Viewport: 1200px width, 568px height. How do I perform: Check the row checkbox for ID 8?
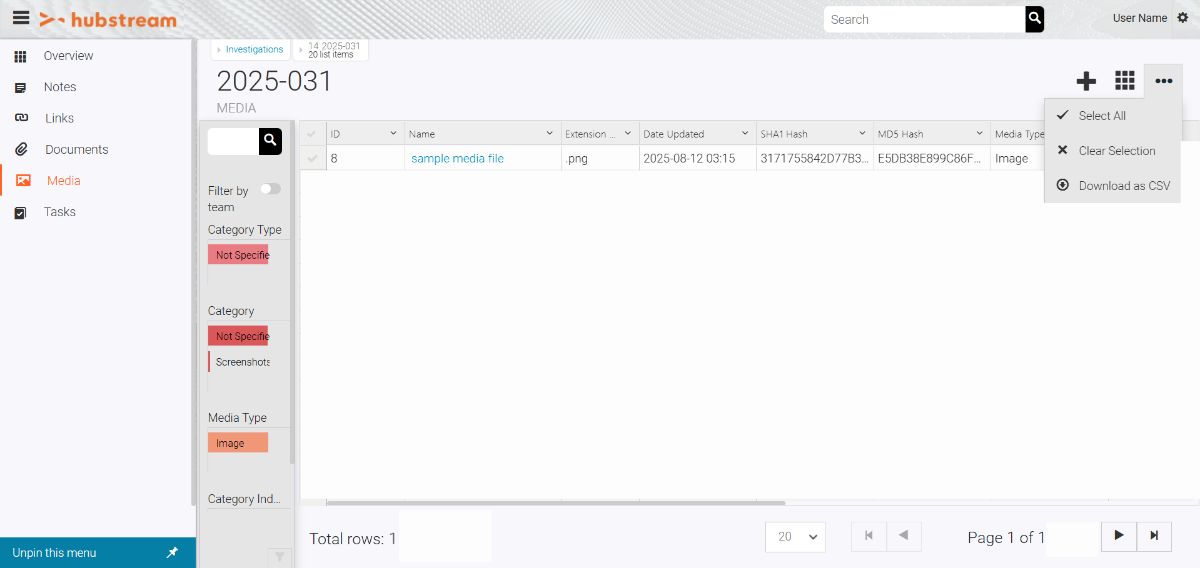(313, 159)
